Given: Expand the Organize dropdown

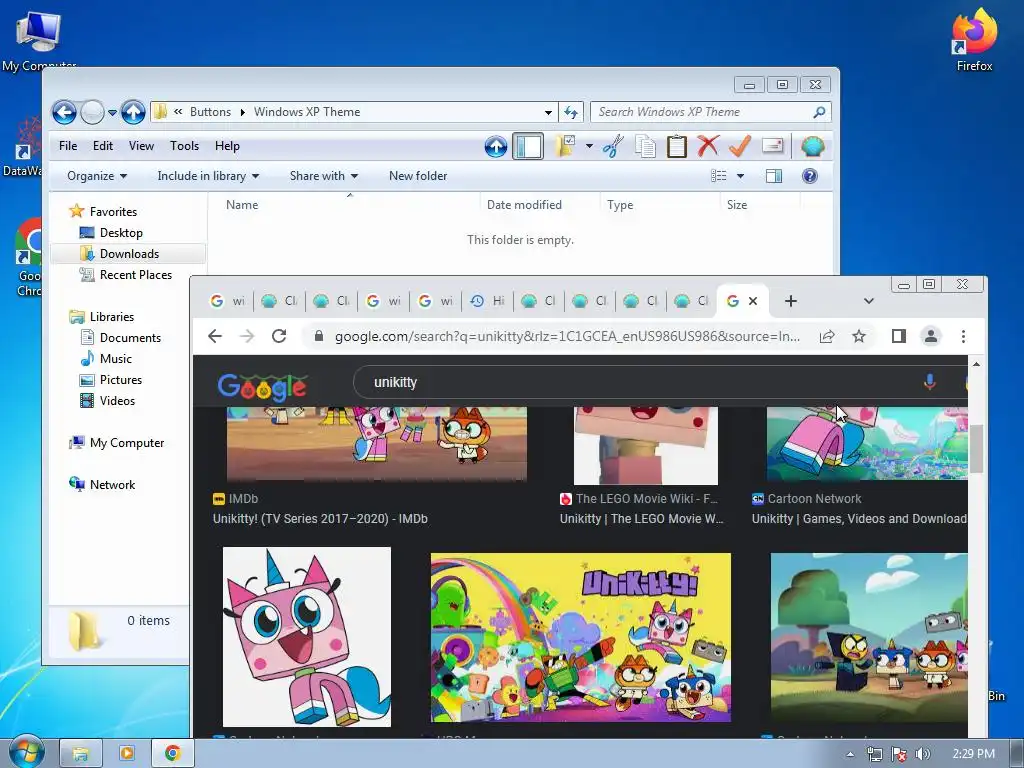Looking at the screenshot, I should click(97, 176).
